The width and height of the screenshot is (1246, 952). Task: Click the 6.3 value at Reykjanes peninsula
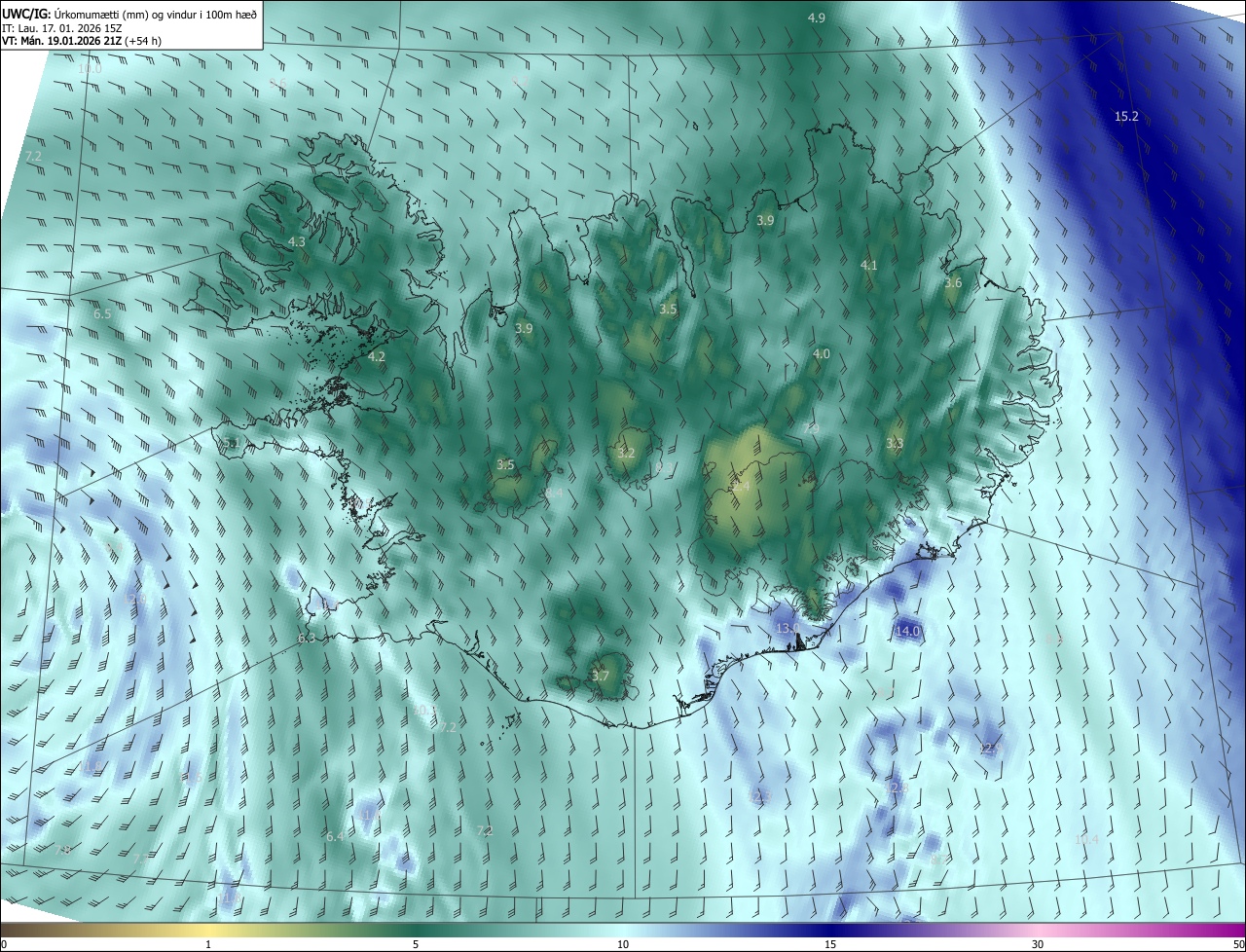(x=307, y=638)
